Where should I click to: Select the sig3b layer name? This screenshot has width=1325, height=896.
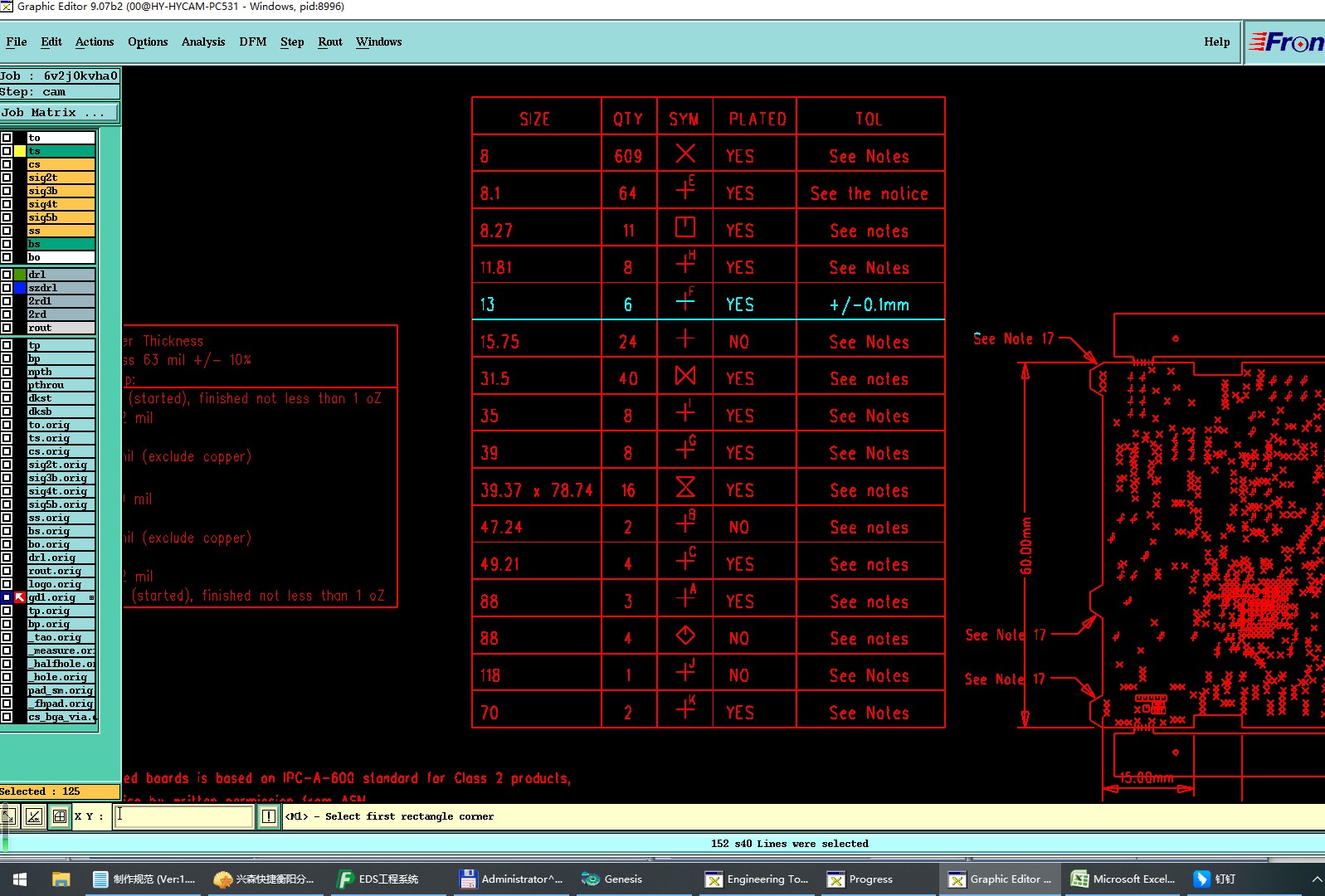[61, 191]
